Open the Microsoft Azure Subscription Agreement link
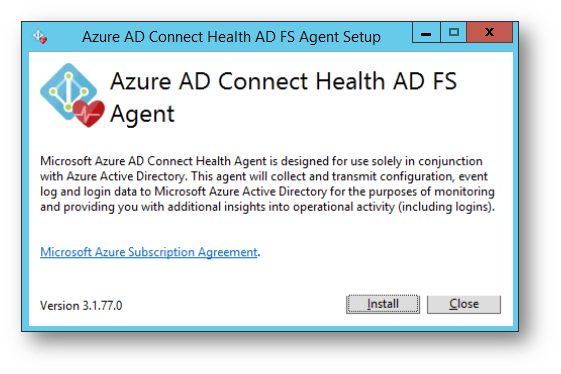Screen dimensions: 561x374 [148, 252]
